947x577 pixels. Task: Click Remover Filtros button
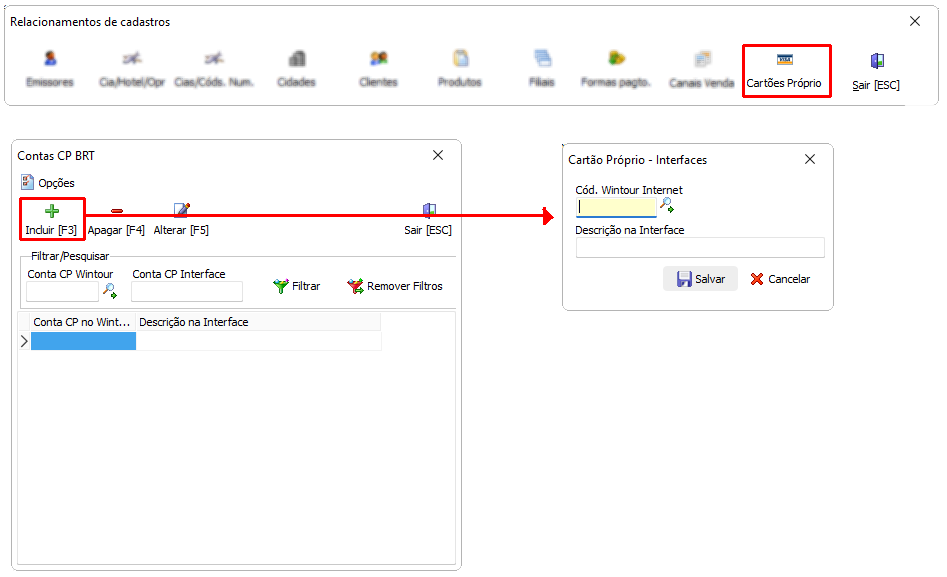(395, 286)
